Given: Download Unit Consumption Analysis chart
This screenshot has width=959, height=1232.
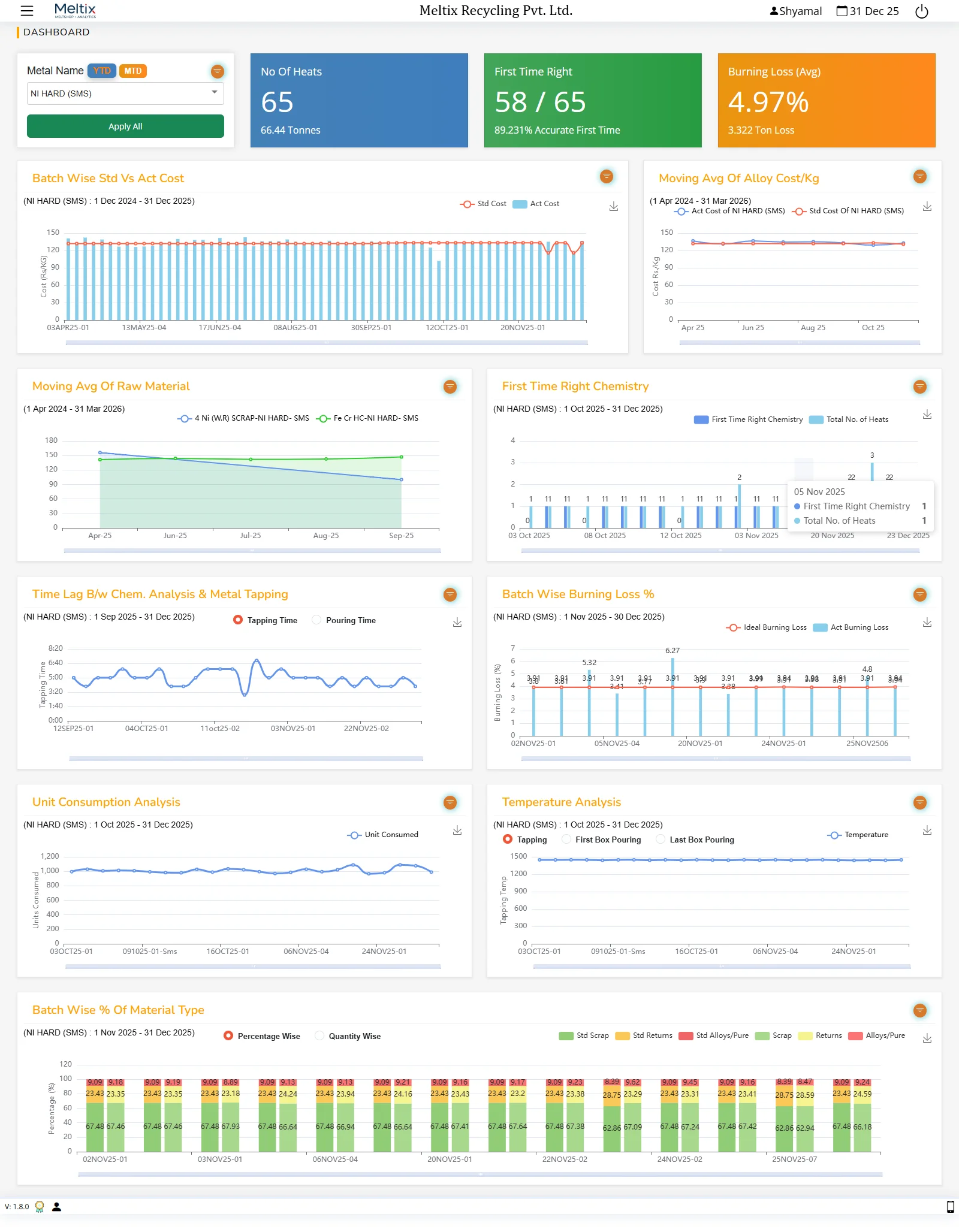Looking at the screenshot, I should (x=457, y=830).
